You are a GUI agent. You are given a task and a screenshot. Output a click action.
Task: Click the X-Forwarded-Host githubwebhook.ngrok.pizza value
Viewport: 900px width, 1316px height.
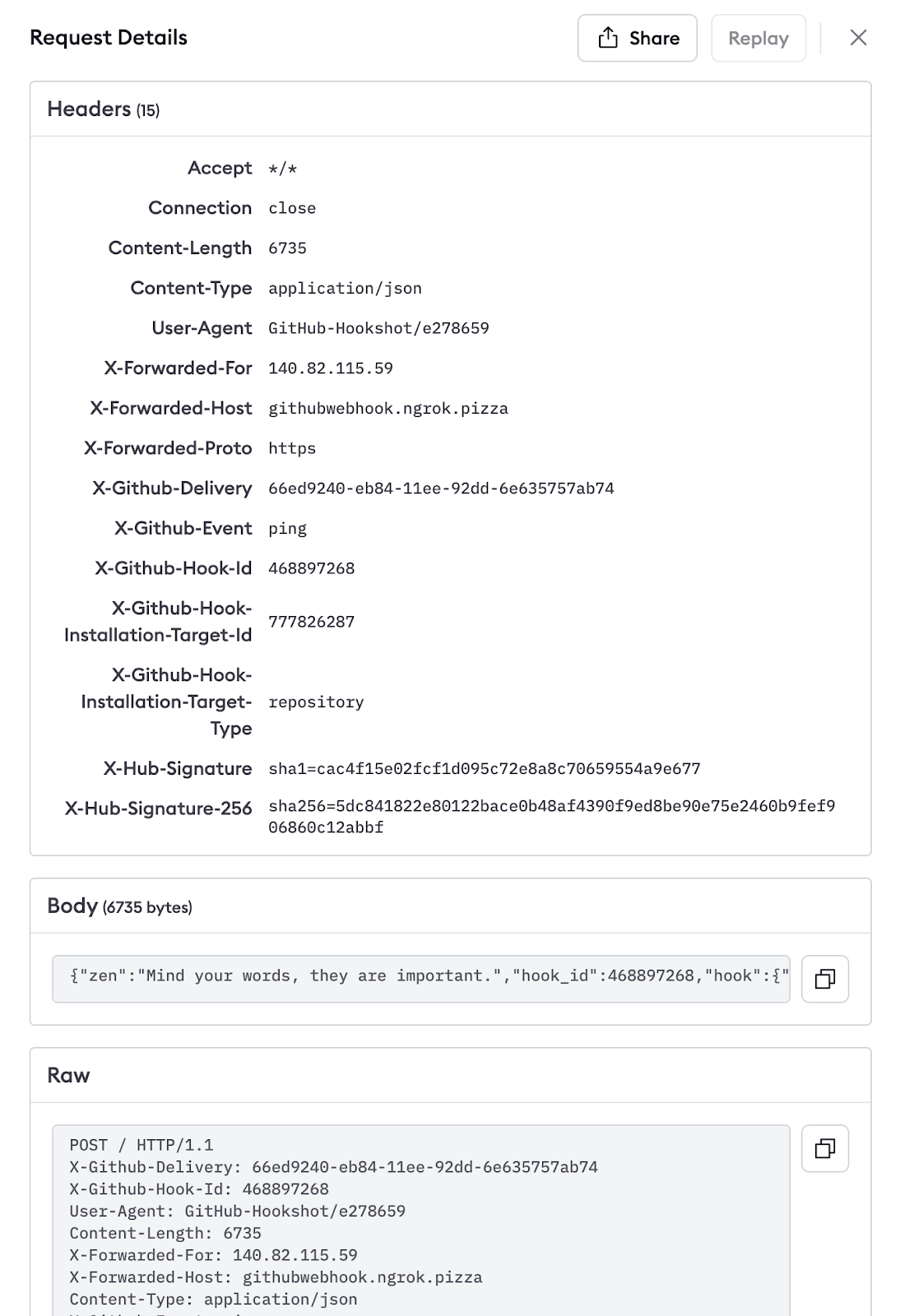click(x=388, y=409)
